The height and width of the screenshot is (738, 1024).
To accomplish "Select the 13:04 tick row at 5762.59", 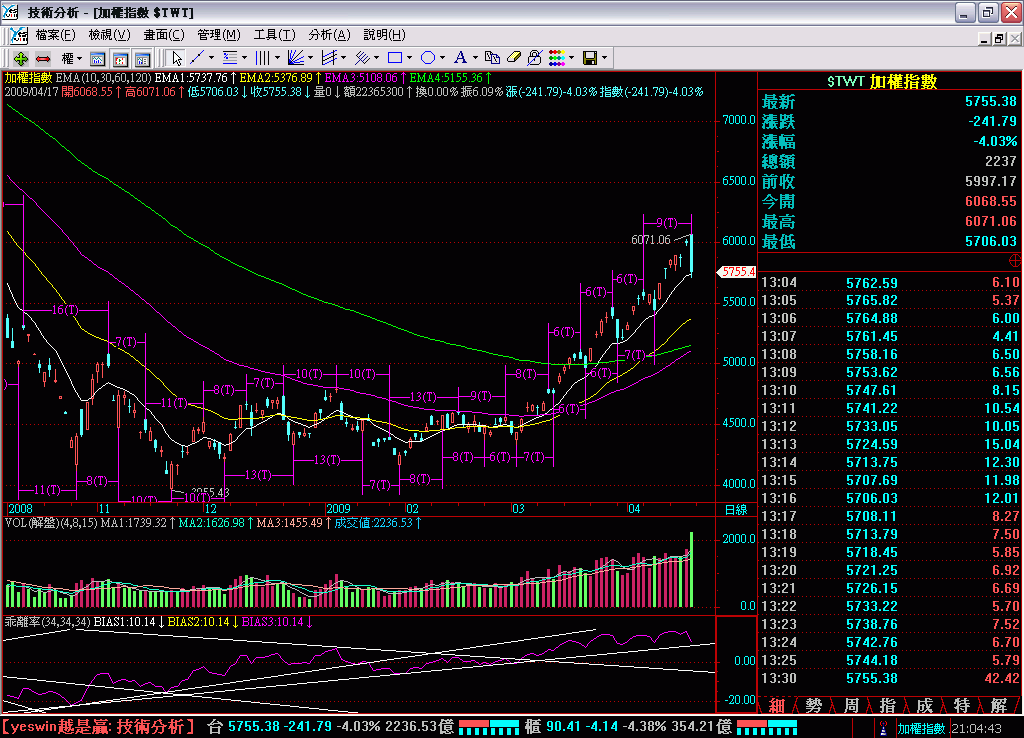I will pyautogui.click(x=890, y=283).
